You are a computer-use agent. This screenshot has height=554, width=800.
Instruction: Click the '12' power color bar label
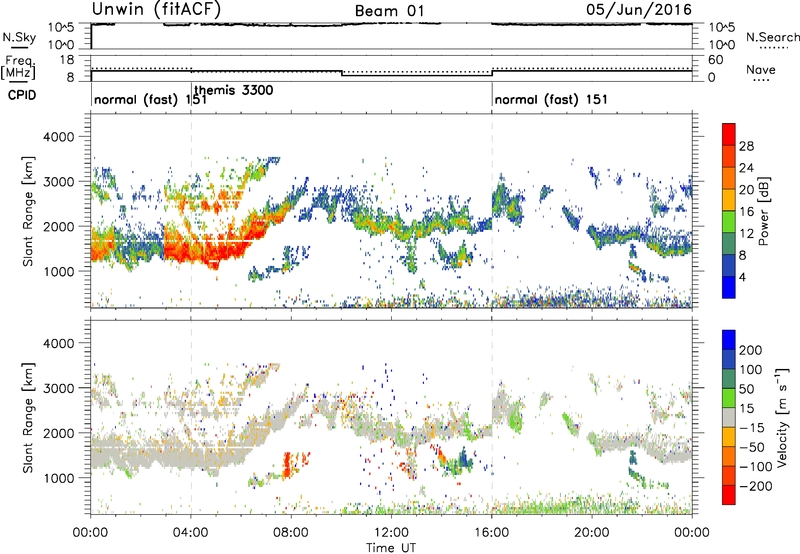tap(746, 234)
